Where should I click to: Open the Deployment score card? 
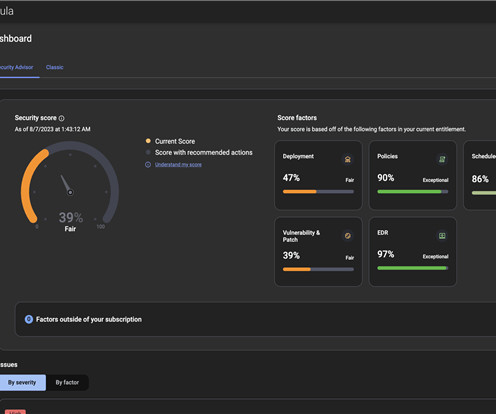pos(318,175)
